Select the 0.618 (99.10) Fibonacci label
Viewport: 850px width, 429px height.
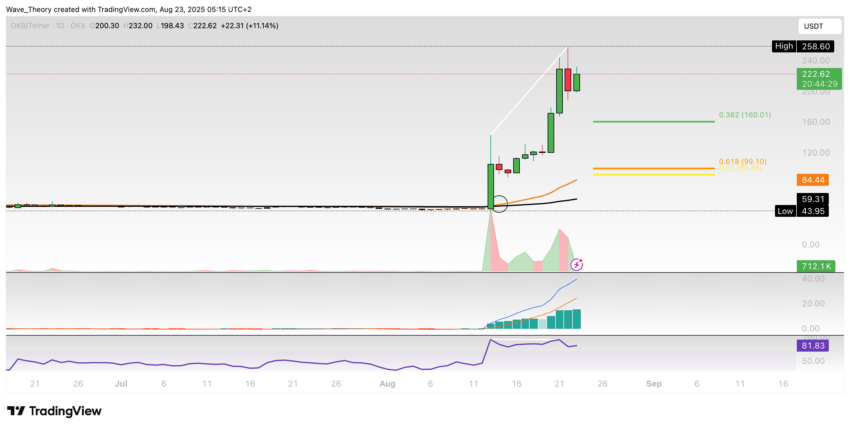tap(743, 162)
